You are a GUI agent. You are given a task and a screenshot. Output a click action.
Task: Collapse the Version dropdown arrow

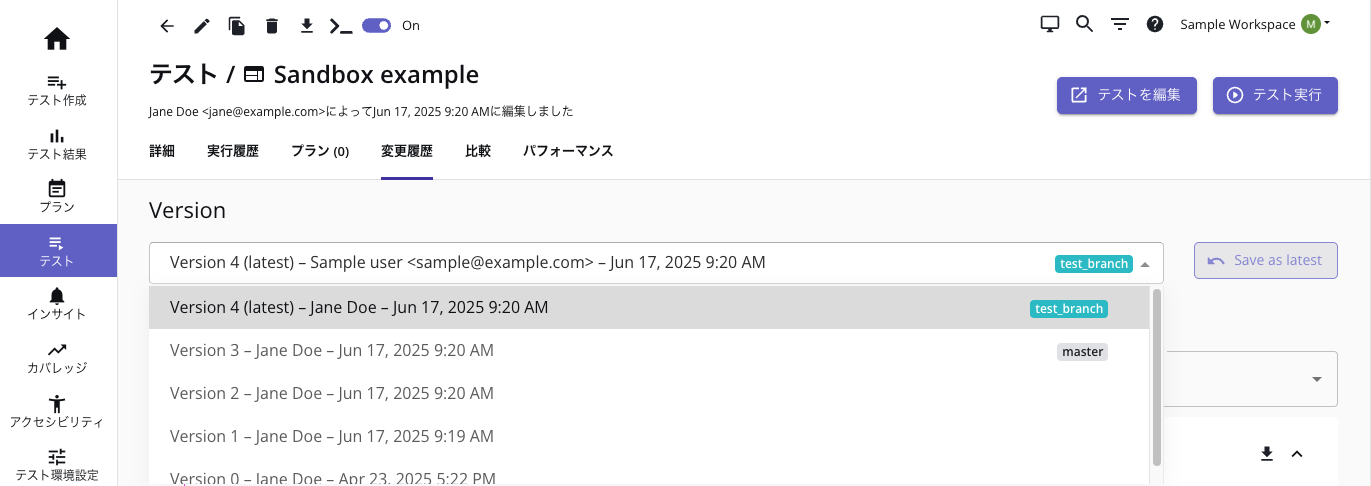tap(1145, 264)
